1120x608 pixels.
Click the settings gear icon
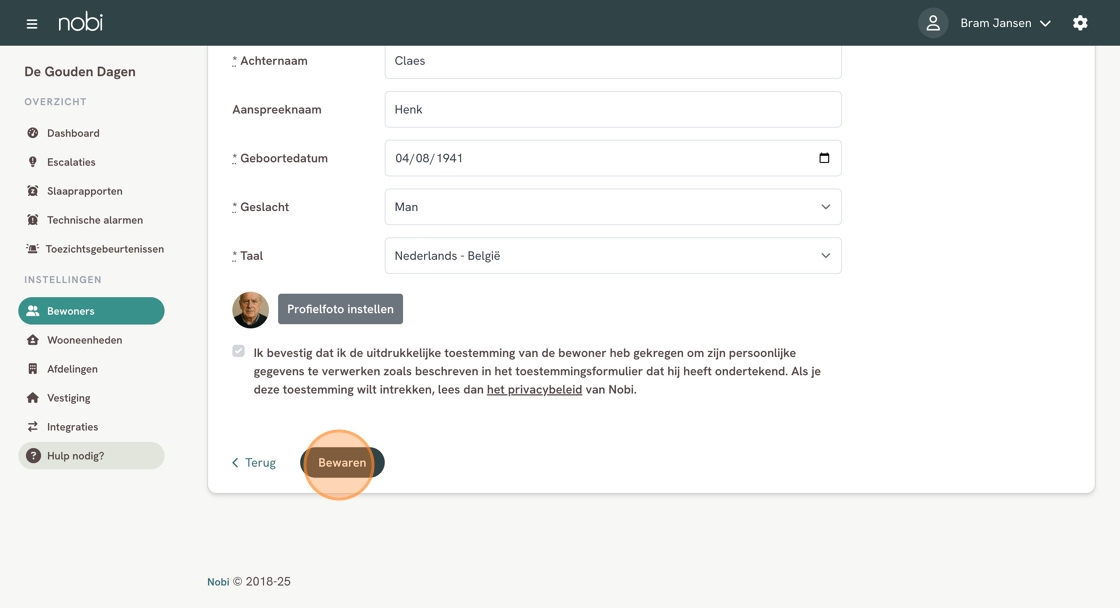[1080, 23]
